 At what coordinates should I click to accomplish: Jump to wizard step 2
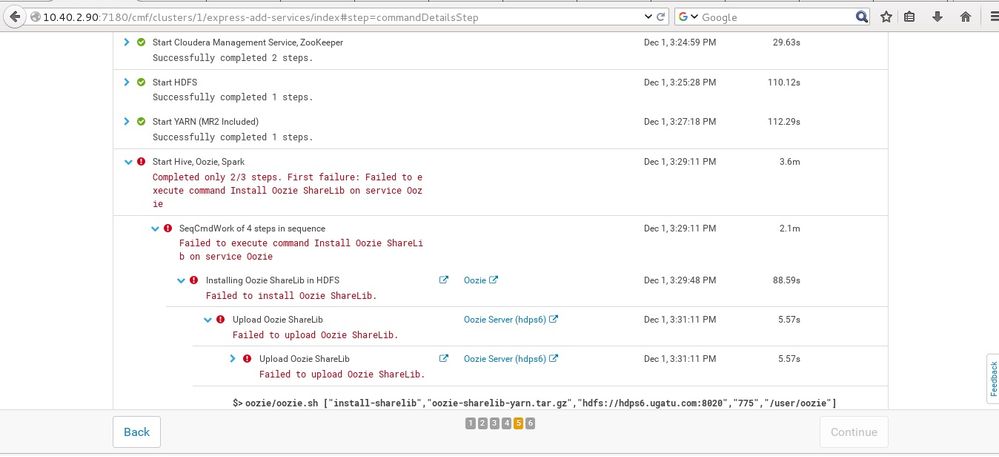pyautogui.click(x=482, y=423)
